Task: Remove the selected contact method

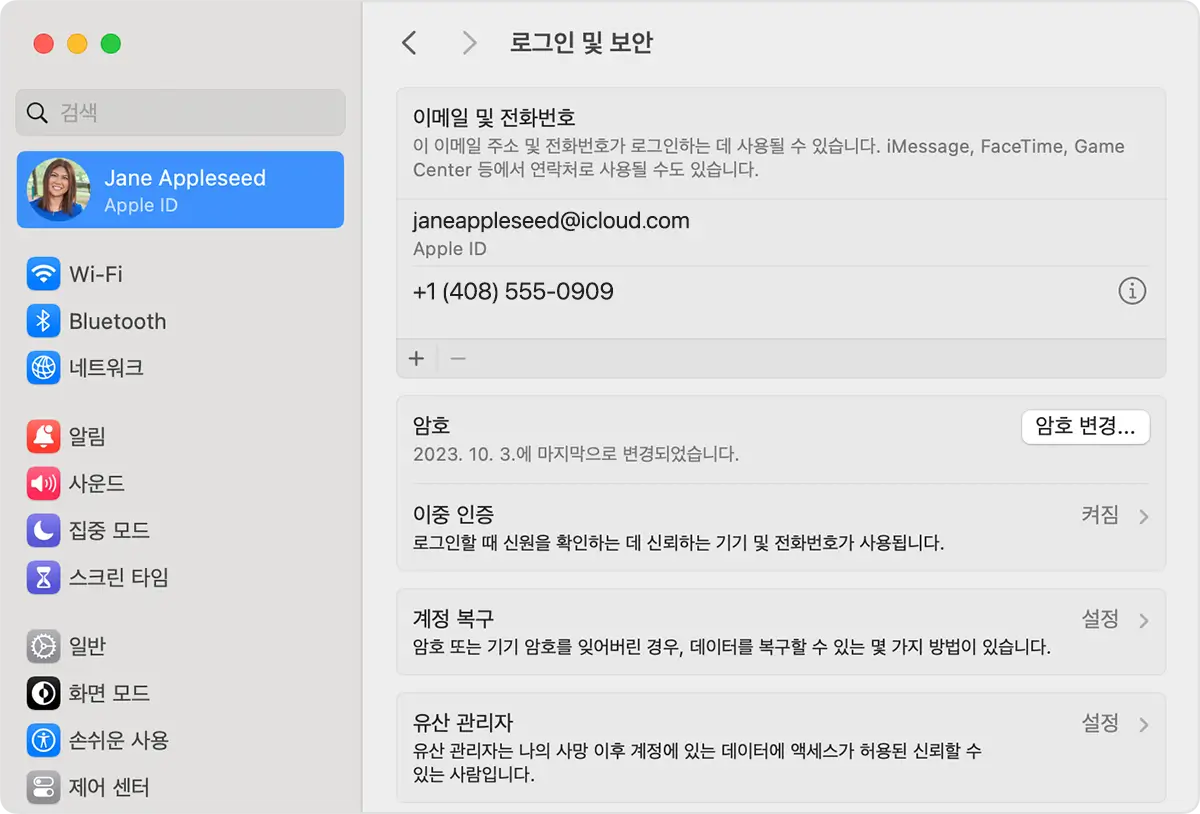Action: pos(458,357)
